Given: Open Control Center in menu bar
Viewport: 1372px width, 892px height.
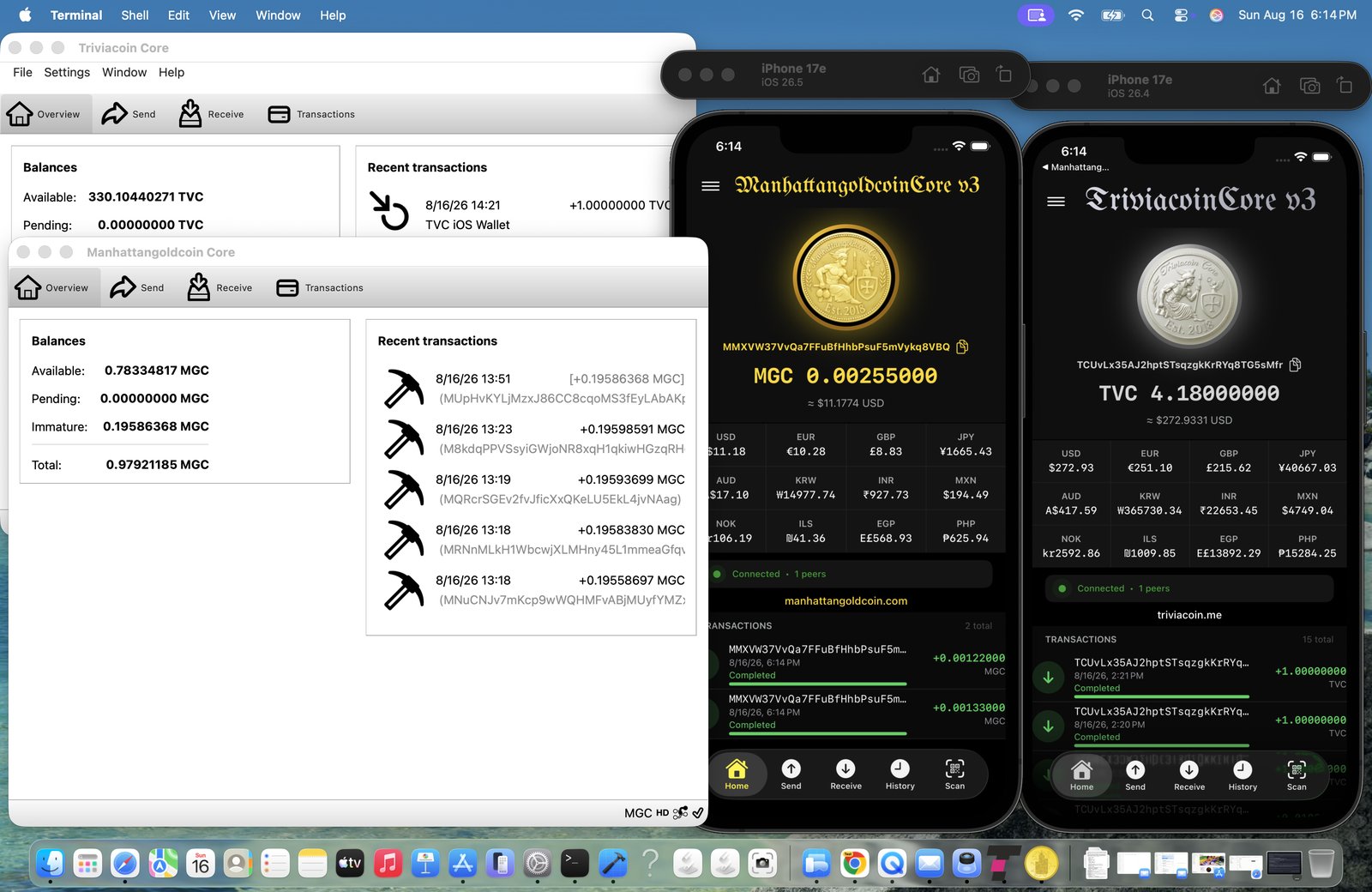Looking at the screenshot, I should [1181, 15].
